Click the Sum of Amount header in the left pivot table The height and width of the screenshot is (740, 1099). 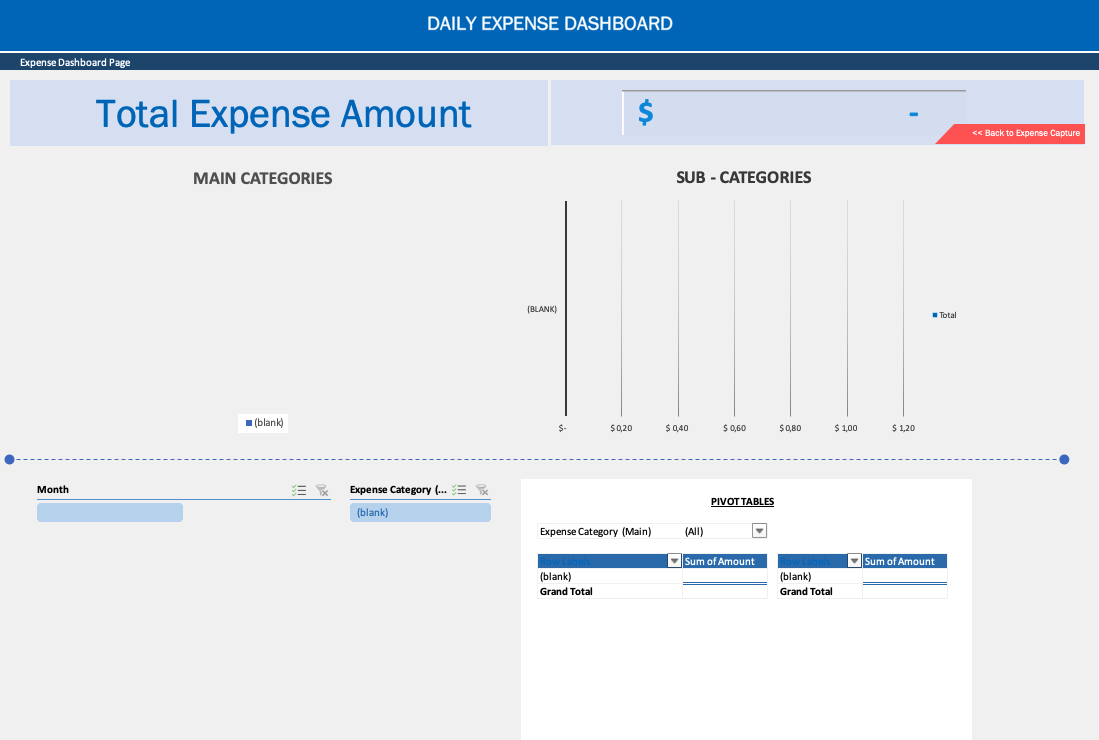pyautogui.click(x=724, y=561)
